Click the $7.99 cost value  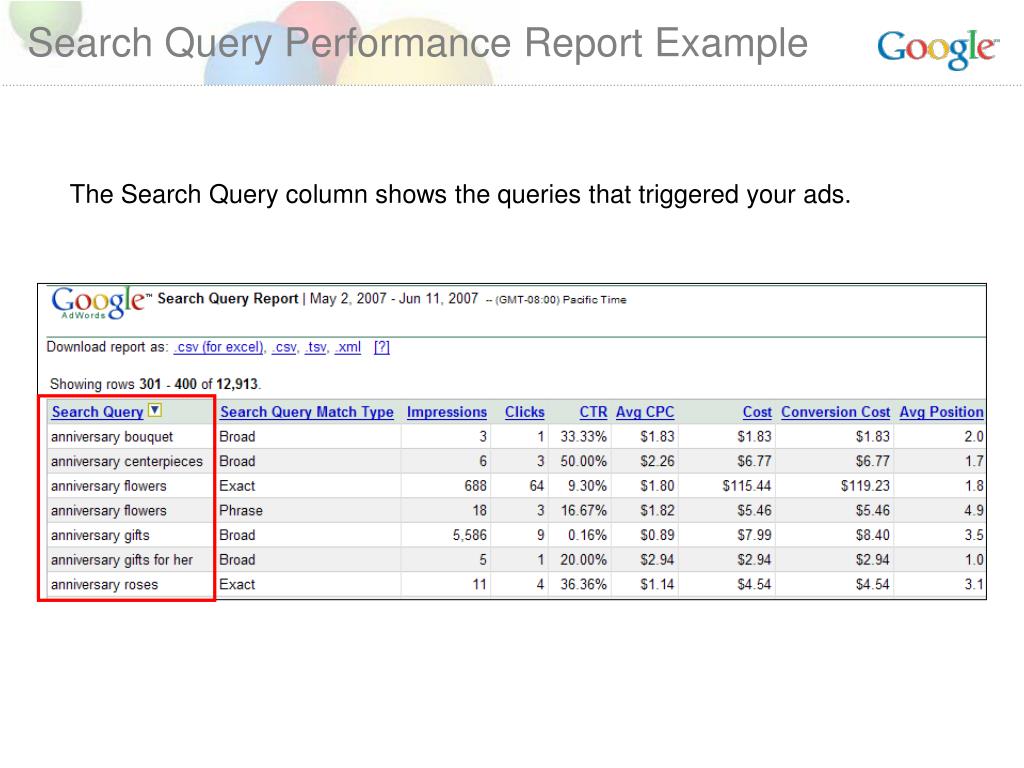tap(754, 536)
